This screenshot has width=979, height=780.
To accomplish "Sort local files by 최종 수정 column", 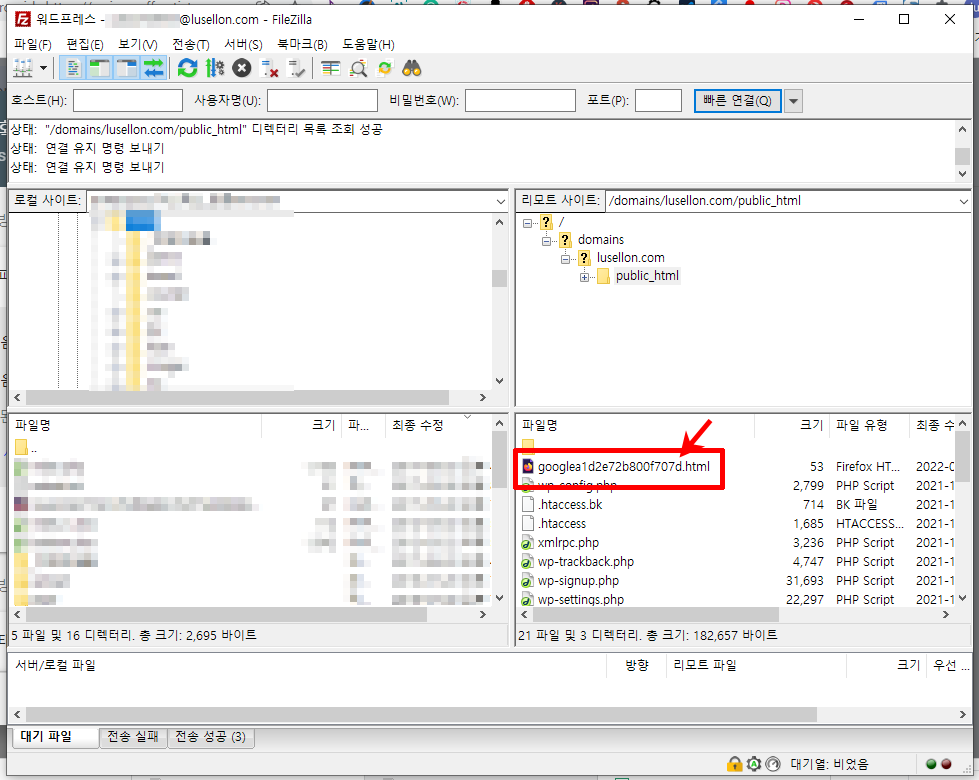I will tap(438, 425).
